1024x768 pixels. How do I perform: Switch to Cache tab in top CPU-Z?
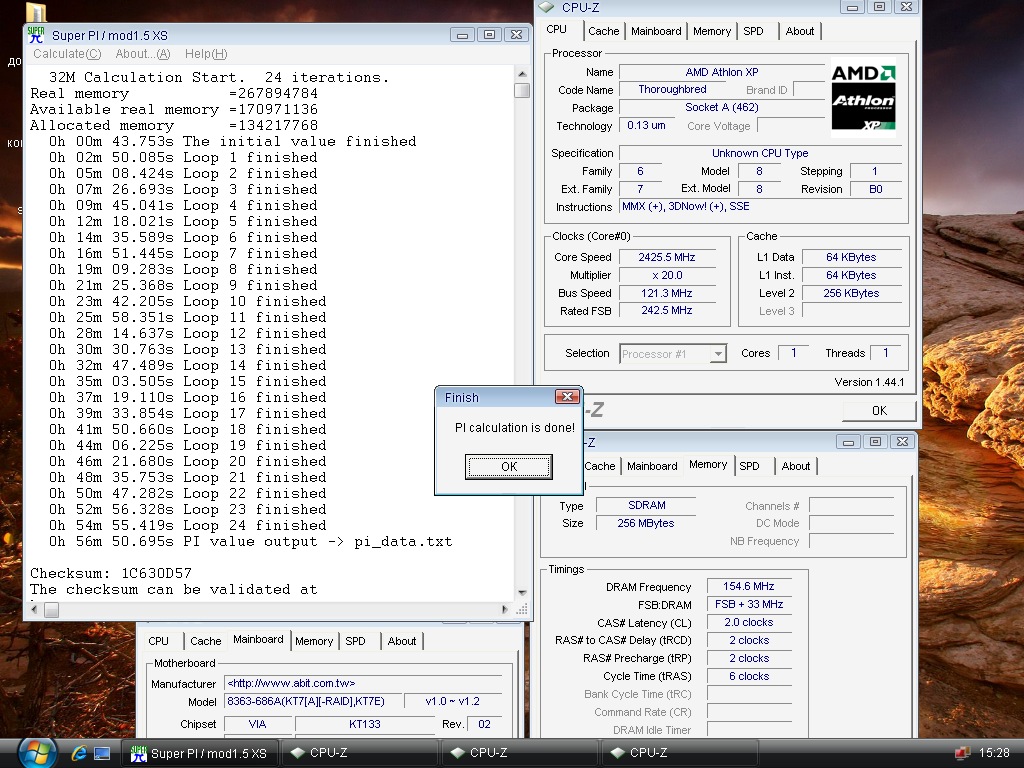click(x=603, y=31)
